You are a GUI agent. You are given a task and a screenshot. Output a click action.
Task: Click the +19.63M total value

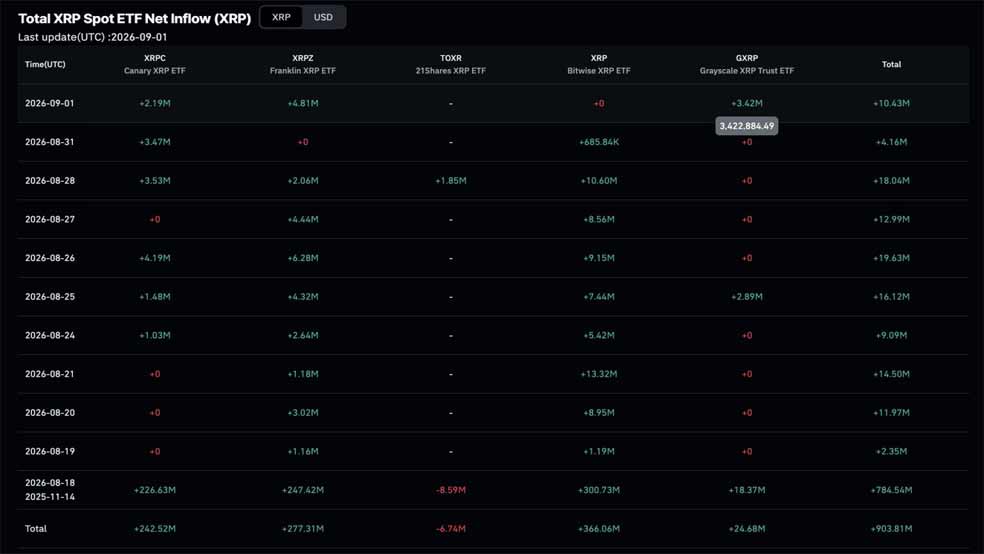click(891, 258)
